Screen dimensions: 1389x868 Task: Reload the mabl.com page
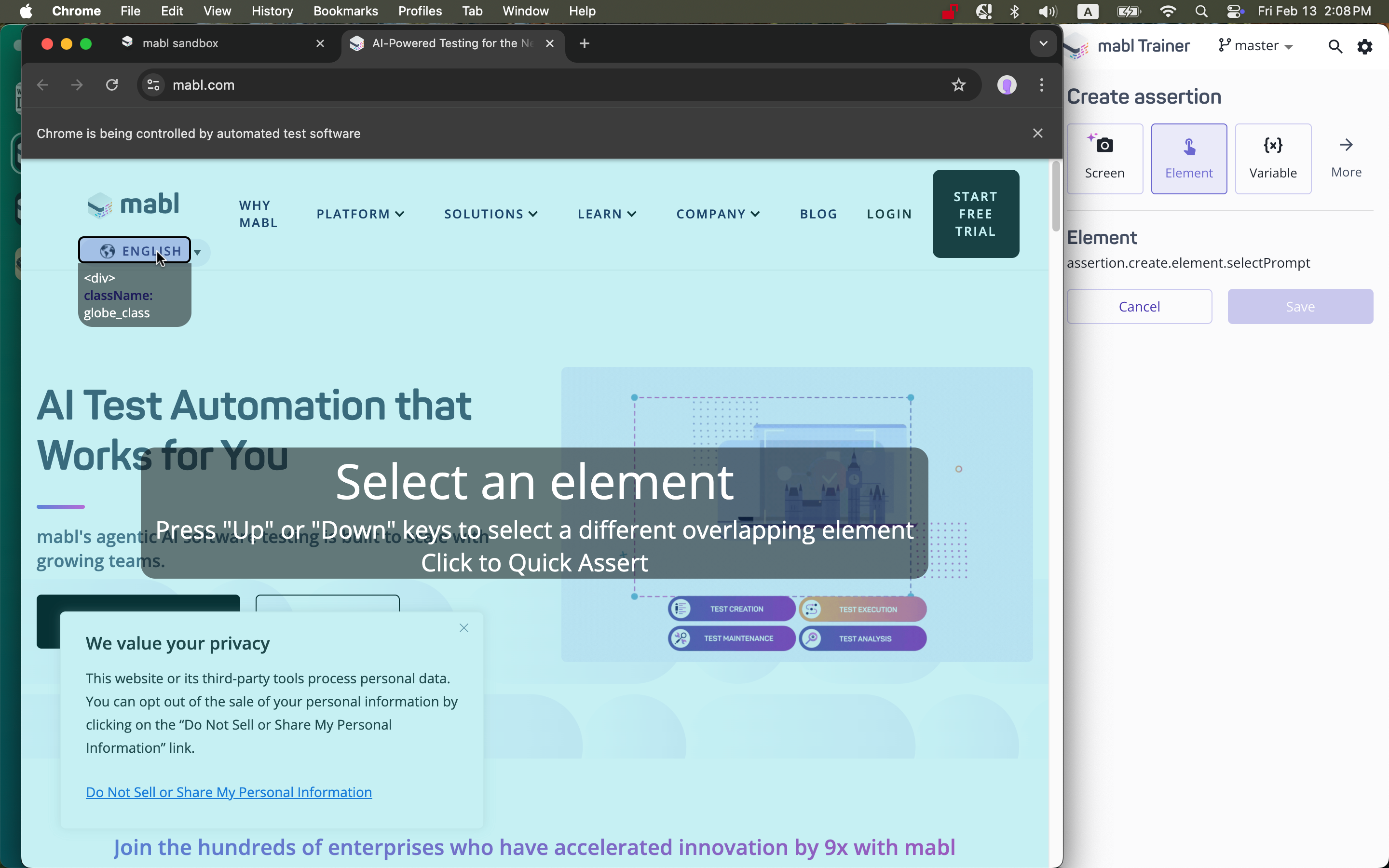pyautogui.click(x=112, y=85)
